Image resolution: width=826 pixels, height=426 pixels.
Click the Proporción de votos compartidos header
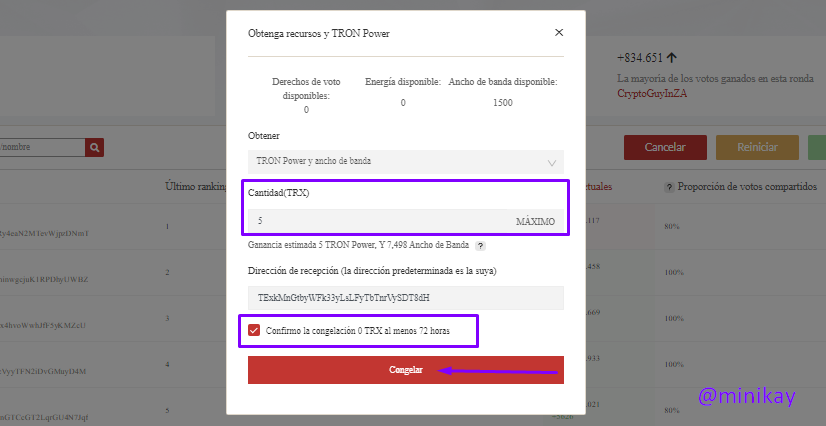747,187
